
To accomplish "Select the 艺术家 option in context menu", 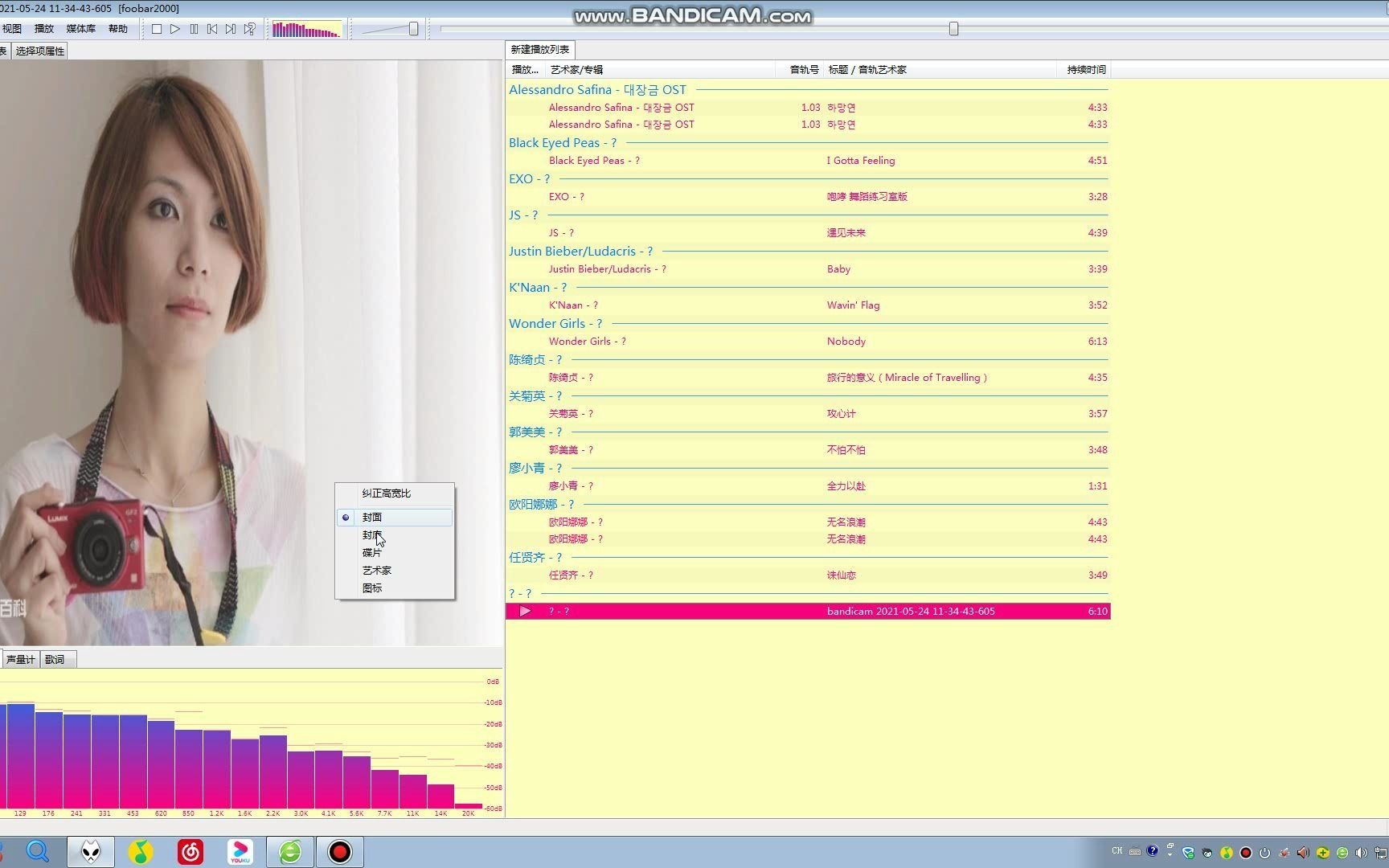I will point(394,571).
